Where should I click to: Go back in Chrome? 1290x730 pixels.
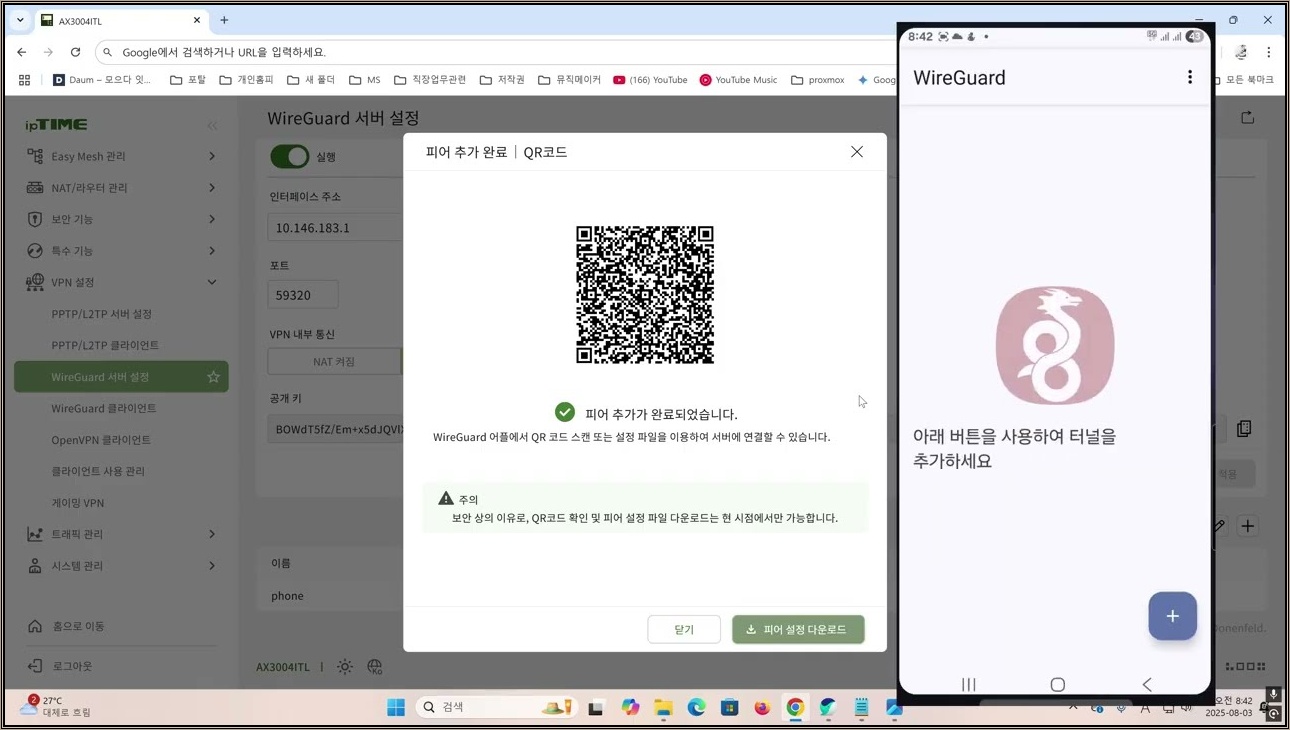22,52
